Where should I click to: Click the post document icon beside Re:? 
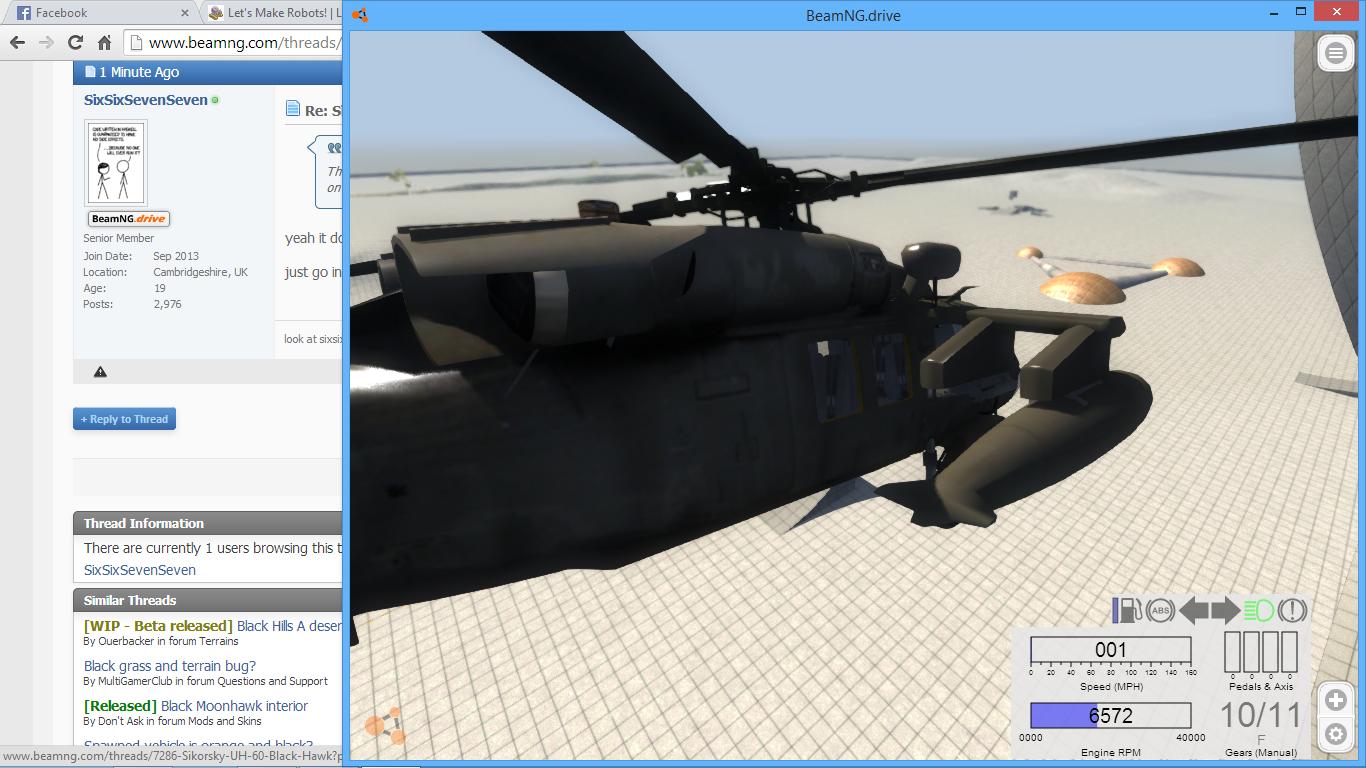point(293,109)
